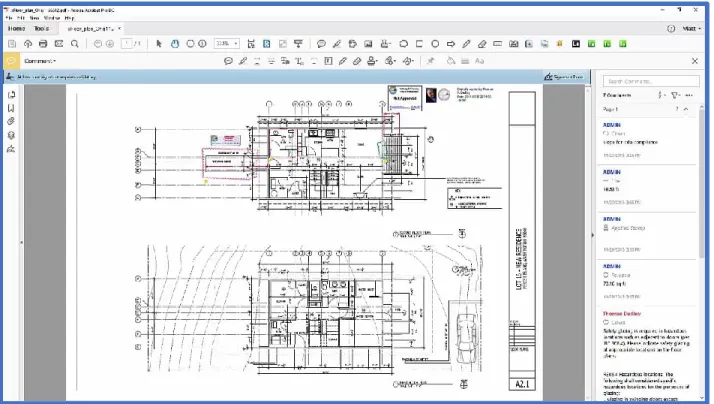
Task: Collapse the Page 1 comments group
Action: pyautogui.click(x=686, y=109)
